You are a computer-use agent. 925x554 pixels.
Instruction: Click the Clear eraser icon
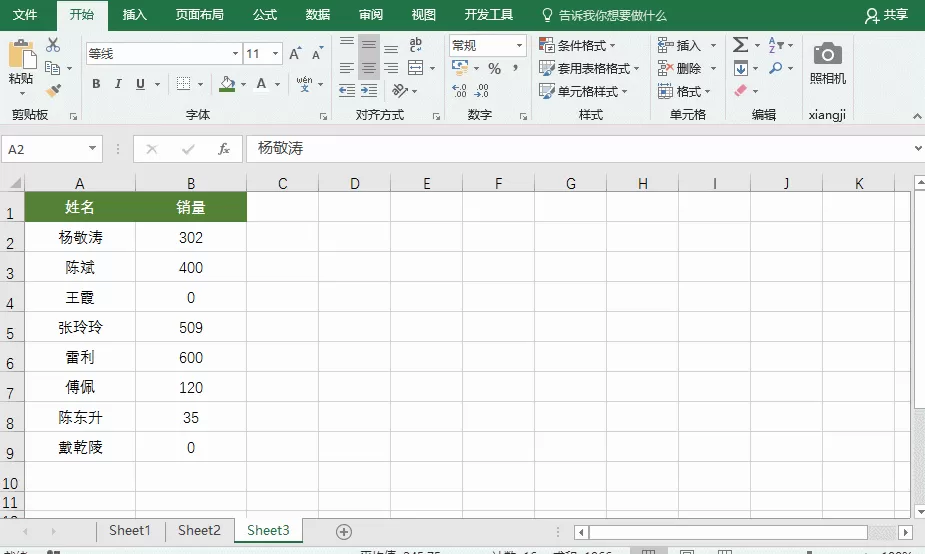click(x=741, y=90)
